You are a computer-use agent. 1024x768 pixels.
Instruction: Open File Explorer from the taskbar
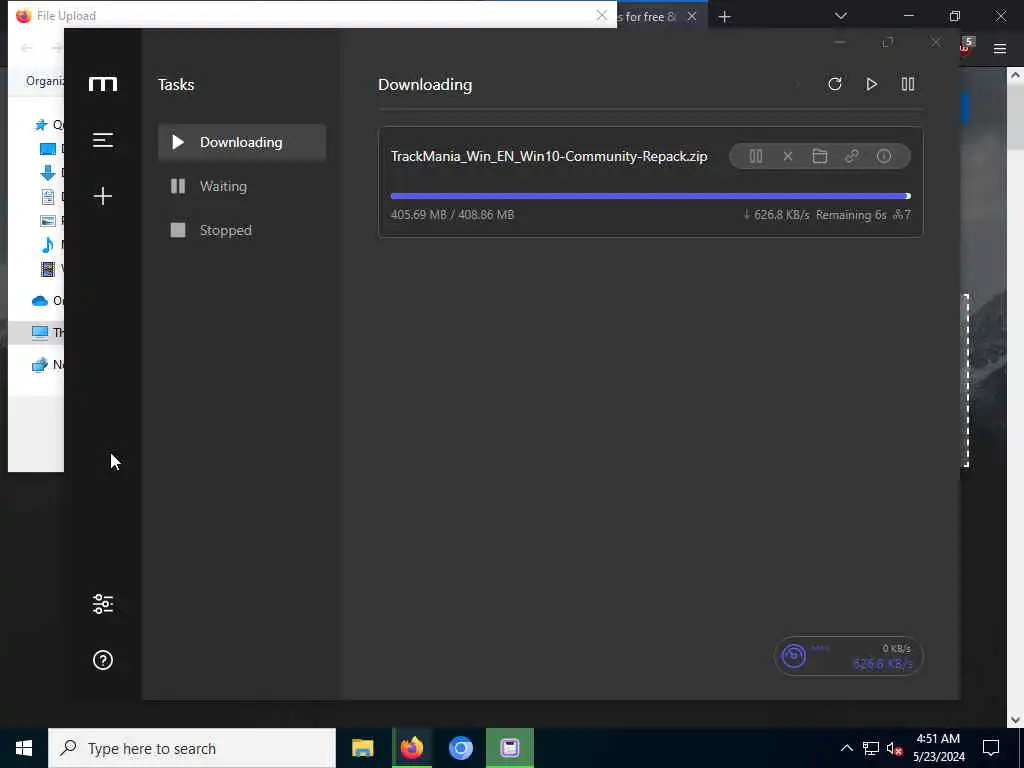[x=362, y=748]
